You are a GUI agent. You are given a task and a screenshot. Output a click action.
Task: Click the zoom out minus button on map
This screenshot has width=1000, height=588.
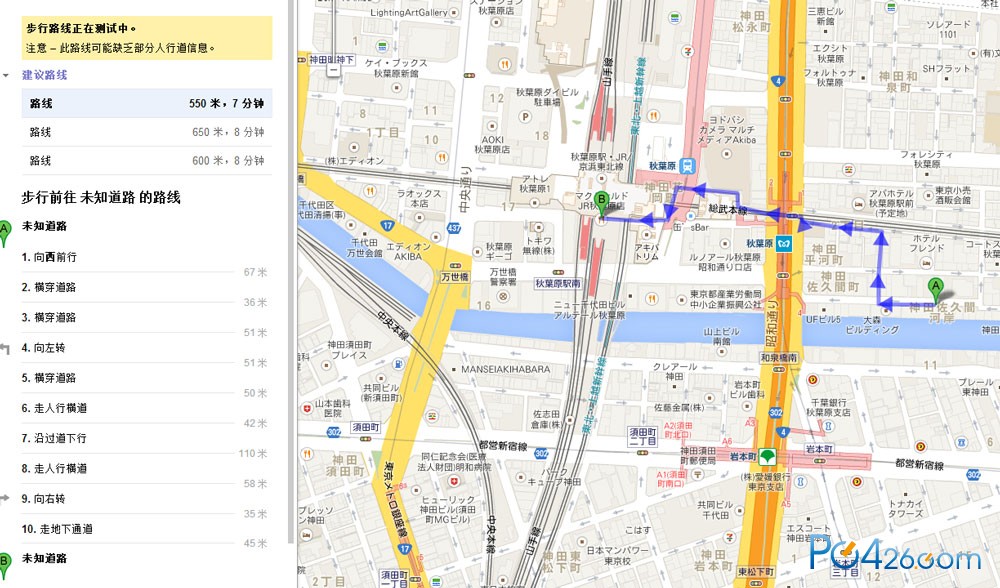tap(333, 71)
